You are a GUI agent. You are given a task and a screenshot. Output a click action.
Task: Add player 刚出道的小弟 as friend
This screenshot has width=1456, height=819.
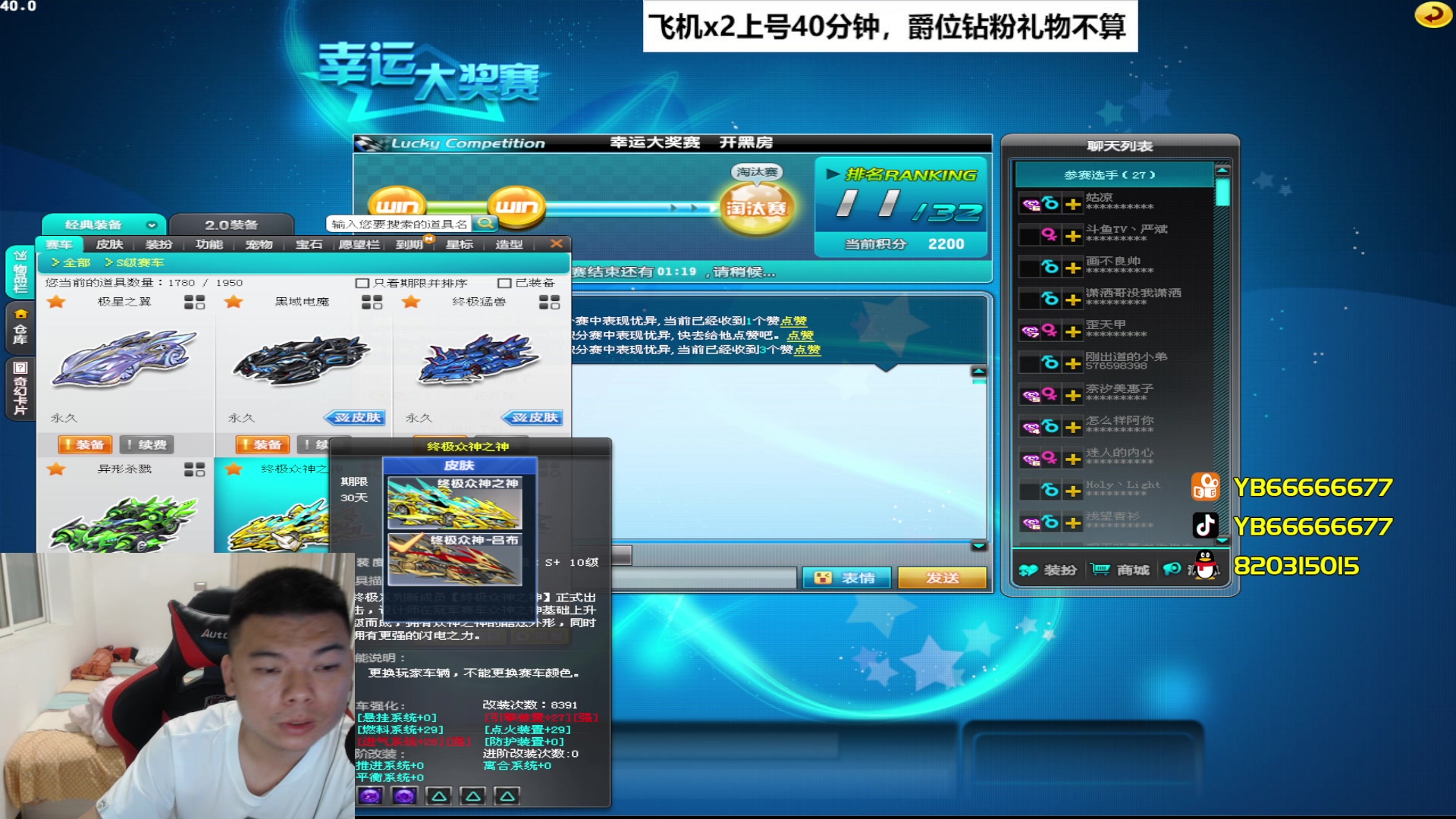pyautogui.click(x=1072, y=364)
